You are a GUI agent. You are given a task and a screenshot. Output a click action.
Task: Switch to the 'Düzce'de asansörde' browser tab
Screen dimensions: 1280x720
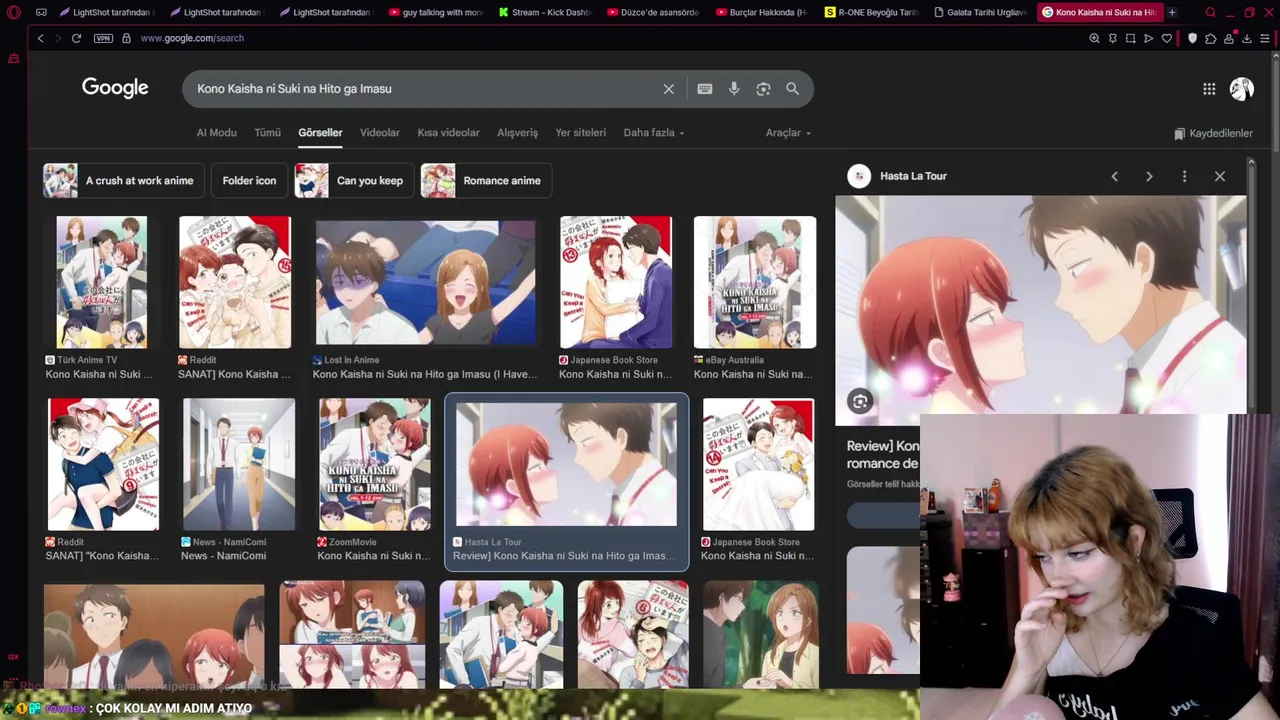point(654,12)
